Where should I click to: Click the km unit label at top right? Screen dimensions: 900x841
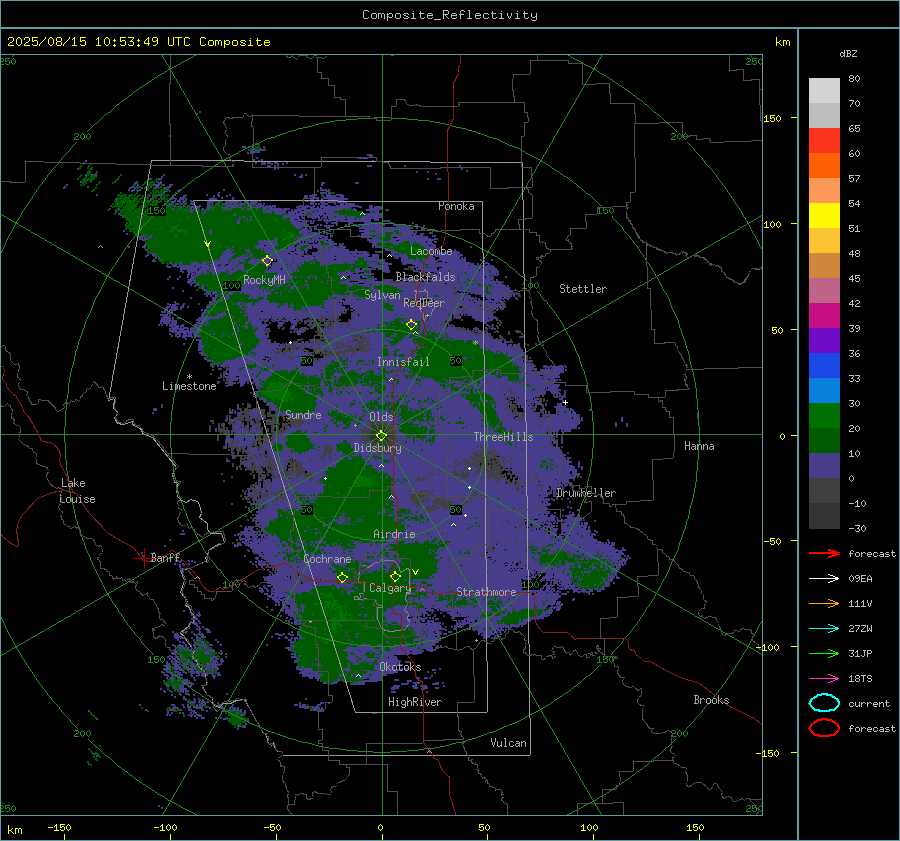782,42
